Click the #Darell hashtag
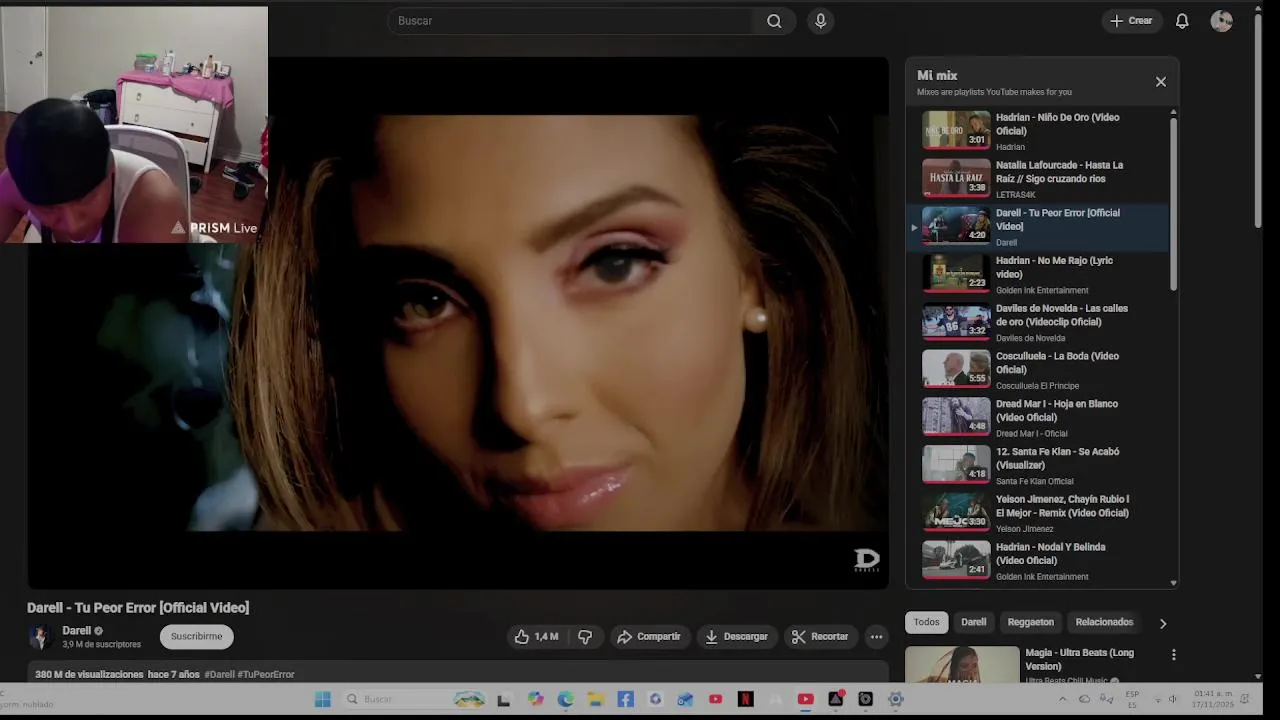 click(220, 675)
